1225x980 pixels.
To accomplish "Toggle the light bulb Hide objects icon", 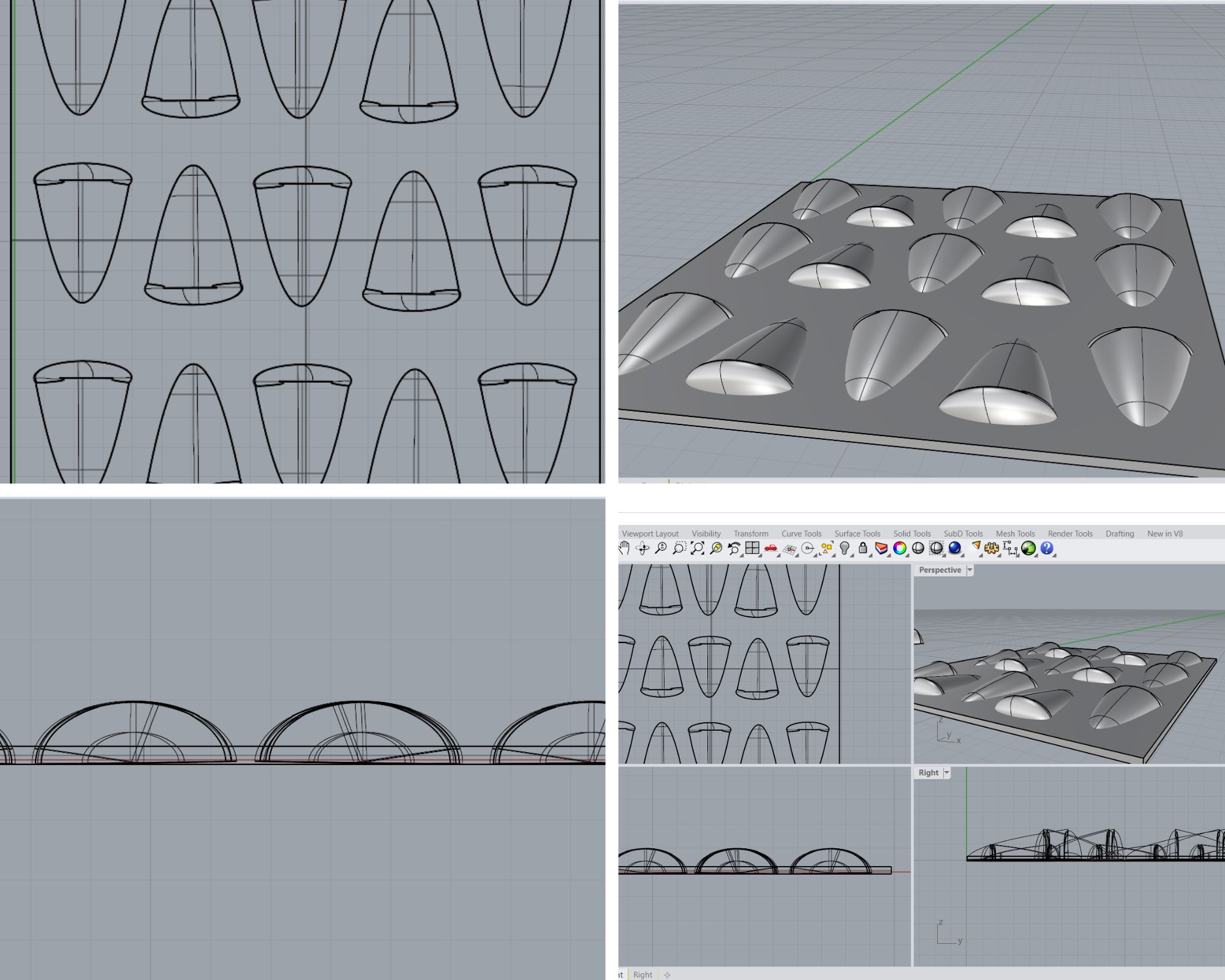I will tap(845, 548).
